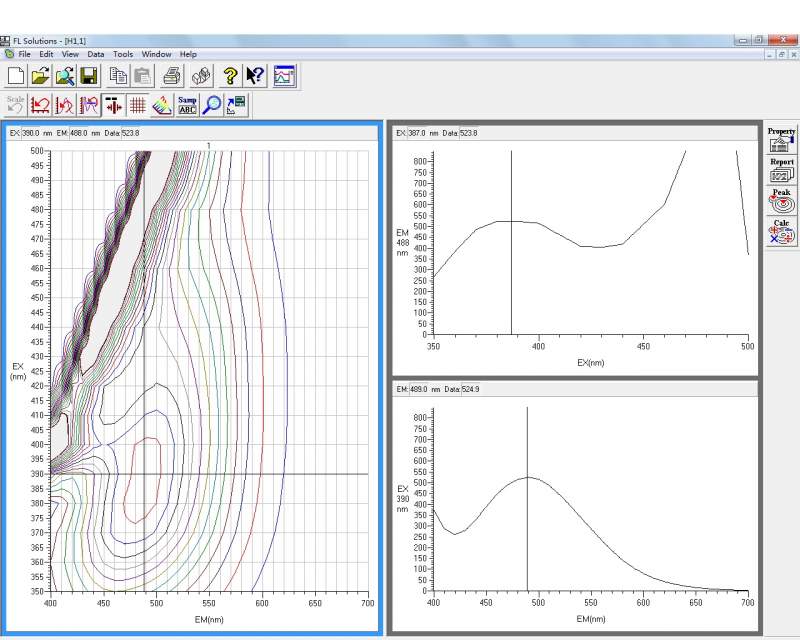Open the Window menu

point(157,54)
